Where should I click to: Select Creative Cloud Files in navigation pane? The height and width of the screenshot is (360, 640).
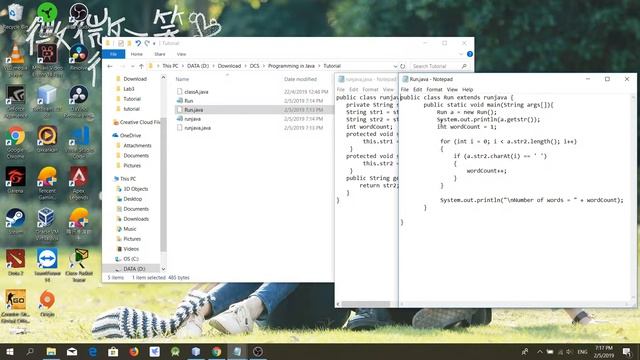[x=136, y=122]
